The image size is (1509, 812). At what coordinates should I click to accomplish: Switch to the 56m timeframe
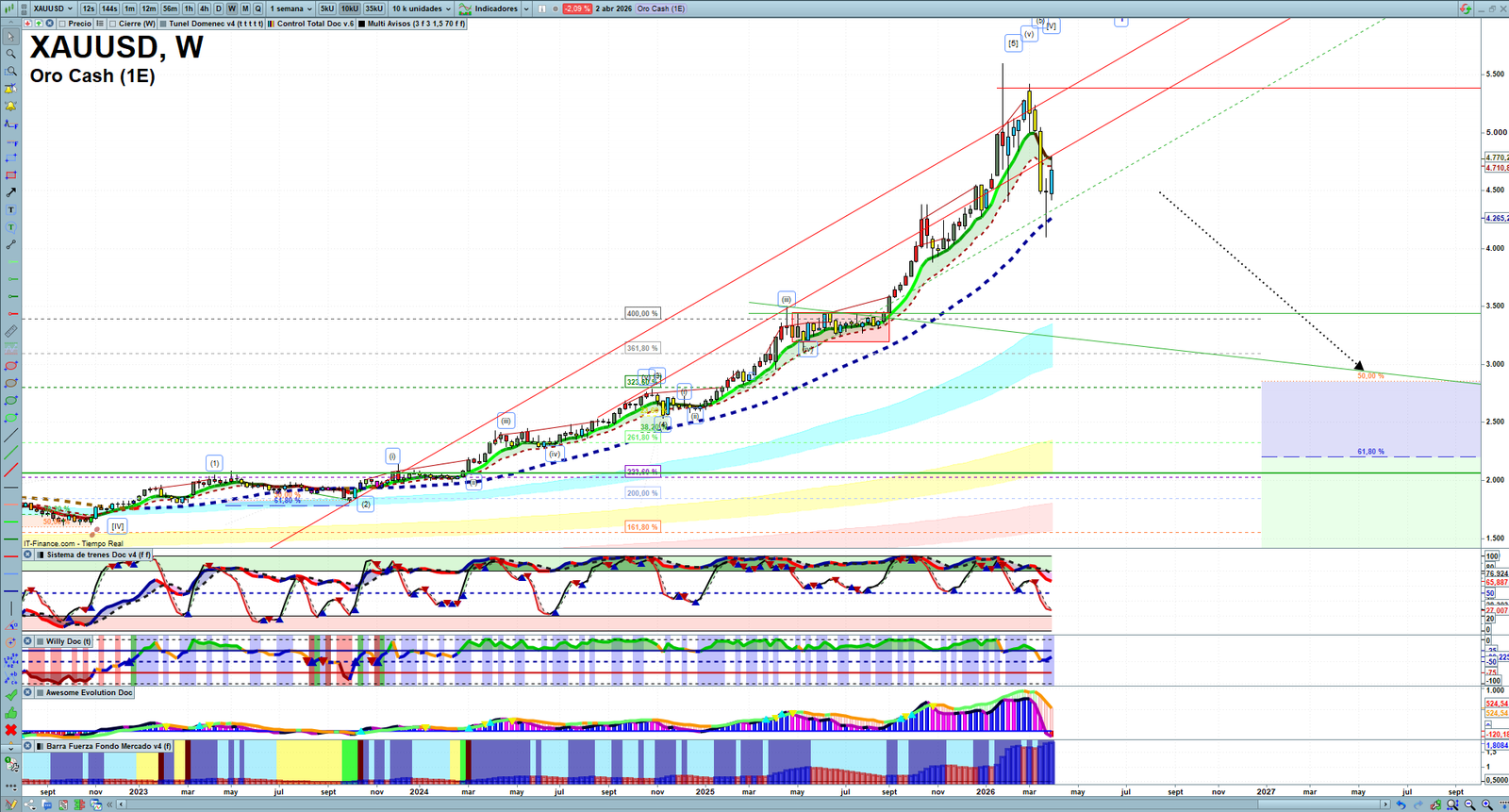coord(170,8)
